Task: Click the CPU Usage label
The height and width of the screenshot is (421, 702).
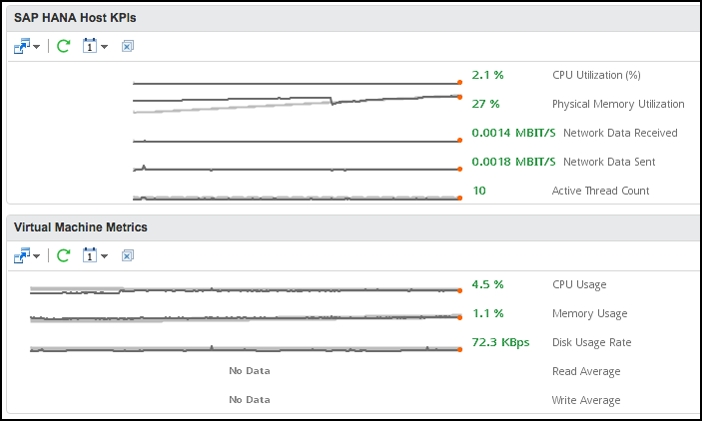Action: tap(579, 285)
